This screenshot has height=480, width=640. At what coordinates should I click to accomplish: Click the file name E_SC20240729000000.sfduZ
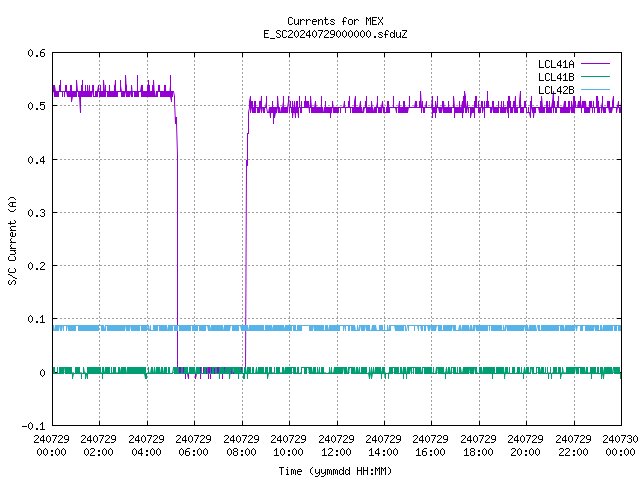[x=335, y=34]
